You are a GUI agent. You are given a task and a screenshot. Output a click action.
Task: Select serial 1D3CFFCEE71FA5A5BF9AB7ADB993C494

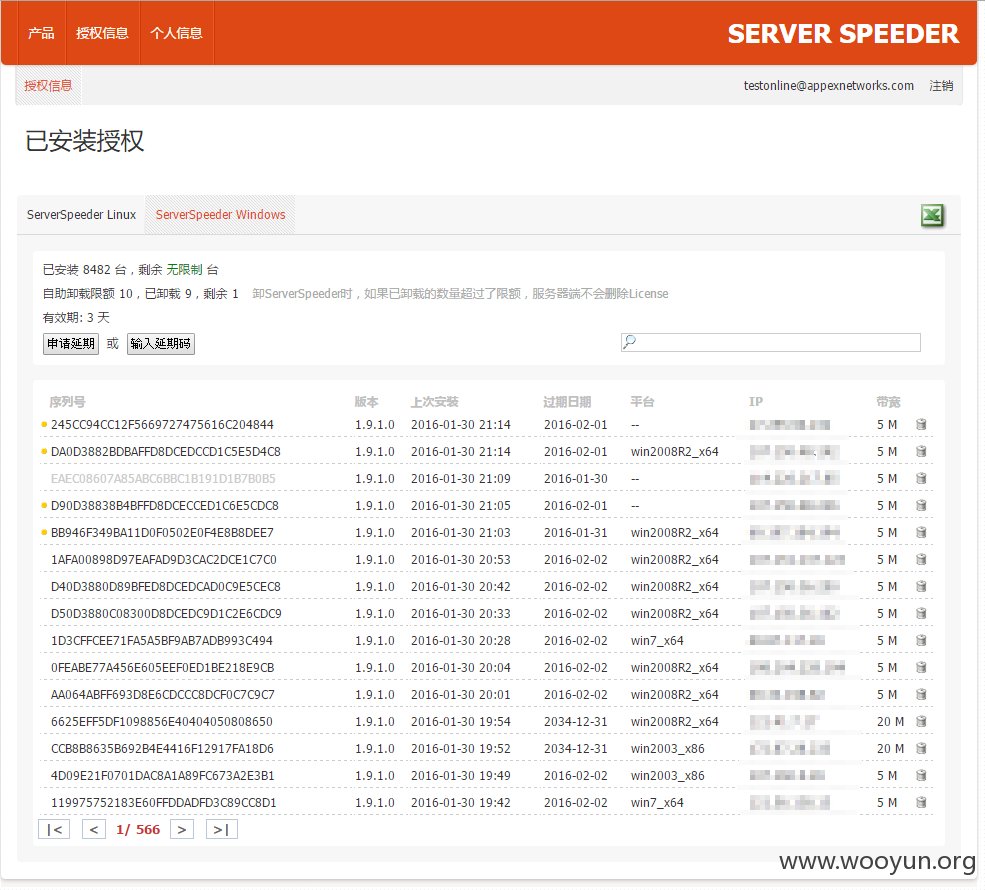[x=162, y=641]
